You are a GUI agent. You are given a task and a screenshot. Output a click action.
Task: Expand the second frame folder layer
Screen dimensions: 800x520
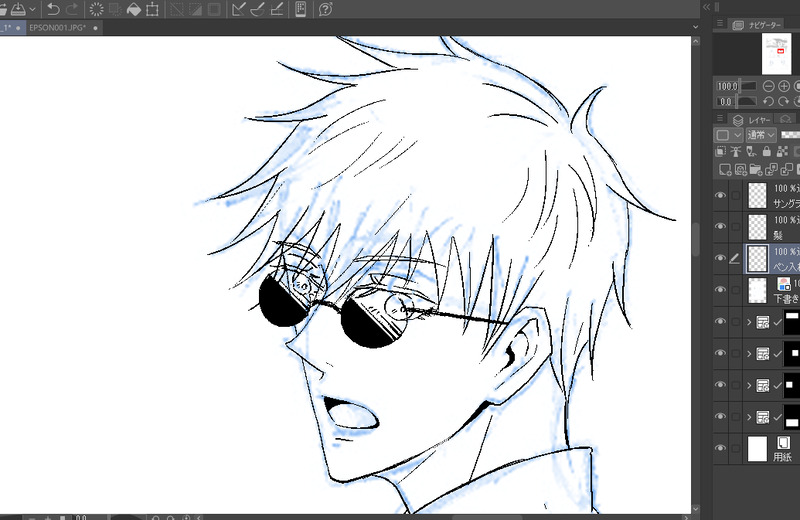click(749, 354)
